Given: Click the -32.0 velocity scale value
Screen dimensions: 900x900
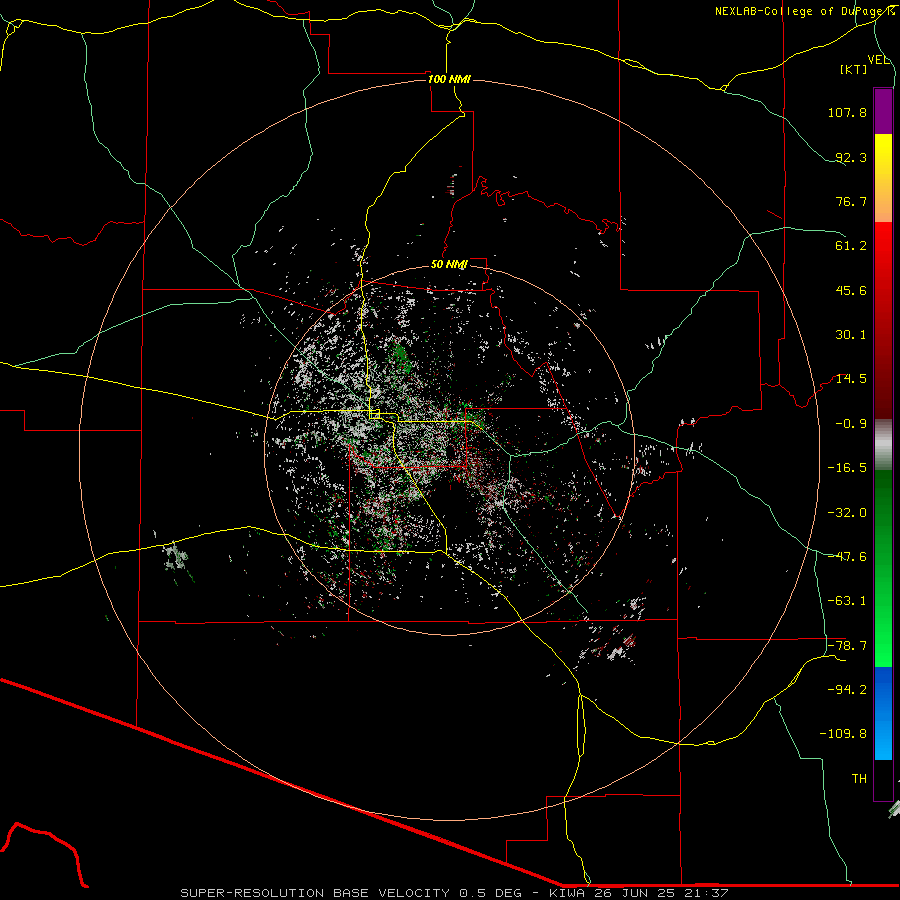Looking at the screenshot, I should click(x=847, y=513).
